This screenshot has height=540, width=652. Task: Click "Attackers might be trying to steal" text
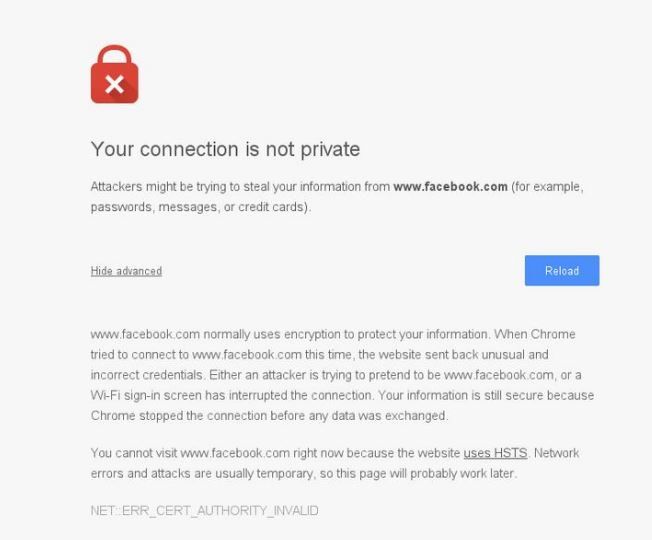(x=180, y=187)
